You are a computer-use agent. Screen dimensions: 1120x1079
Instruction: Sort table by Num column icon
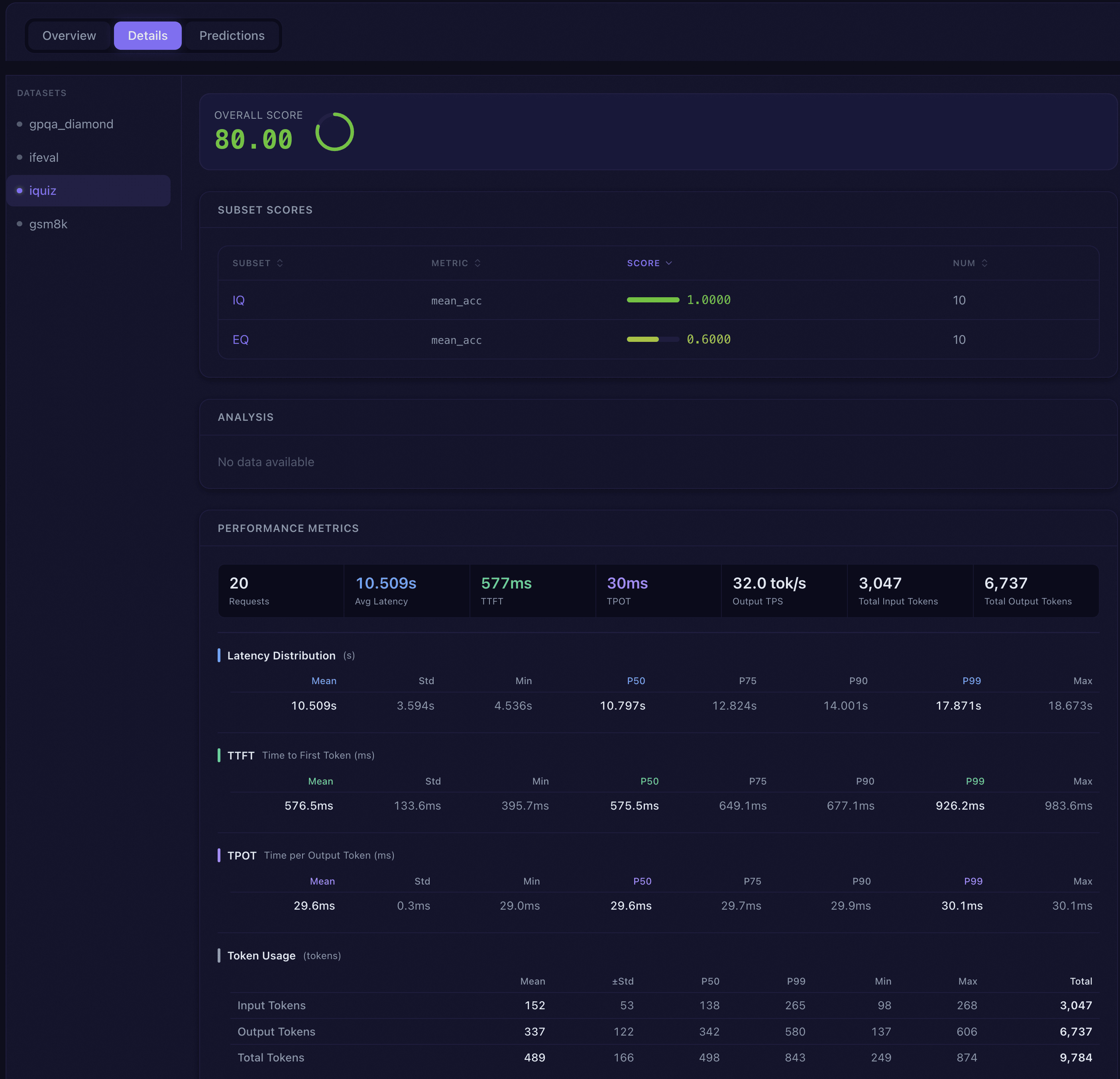click(x=984, y=263)
